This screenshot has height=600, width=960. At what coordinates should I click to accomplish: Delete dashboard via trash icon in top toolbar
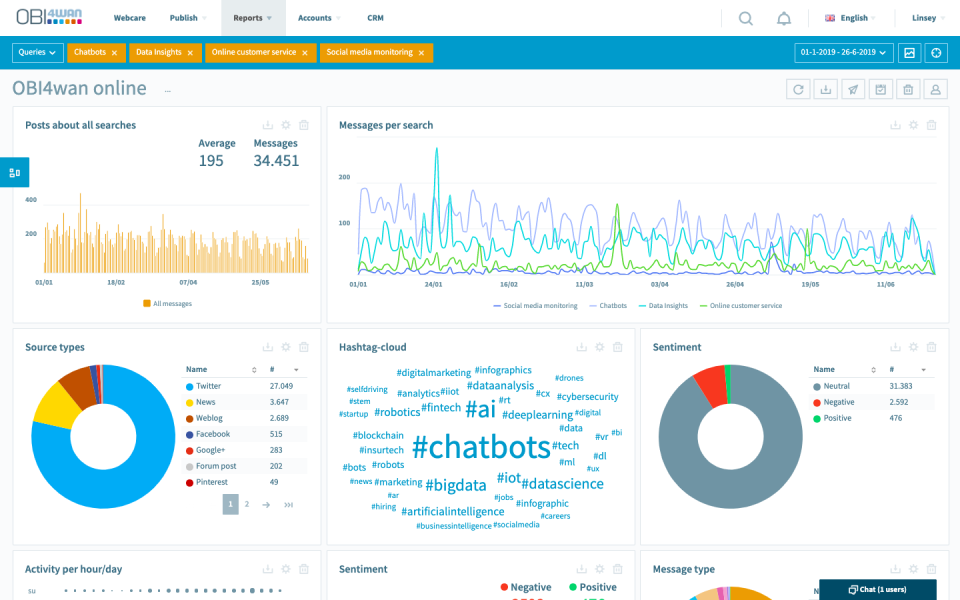pos(908,89)
